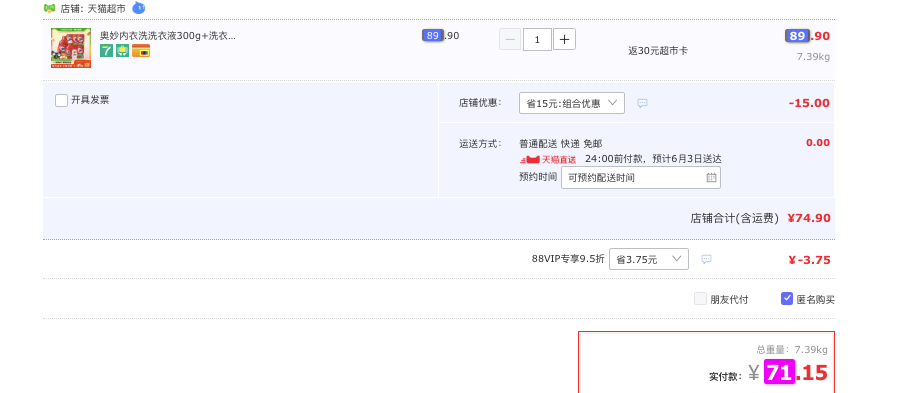This screenshot has width=907, height=393.
Task: Click the quantity input field
Action: [537, 39]
